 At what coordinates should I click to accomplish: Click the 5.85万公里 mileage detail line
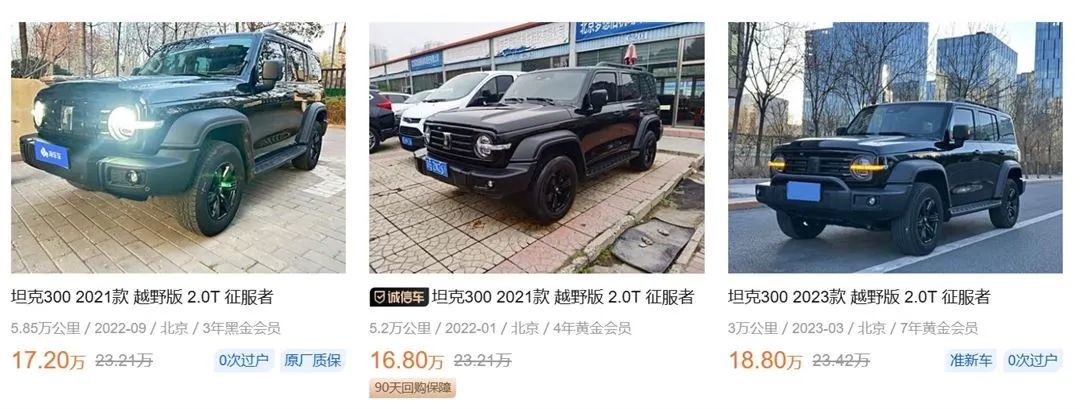[x=145, y=328]
